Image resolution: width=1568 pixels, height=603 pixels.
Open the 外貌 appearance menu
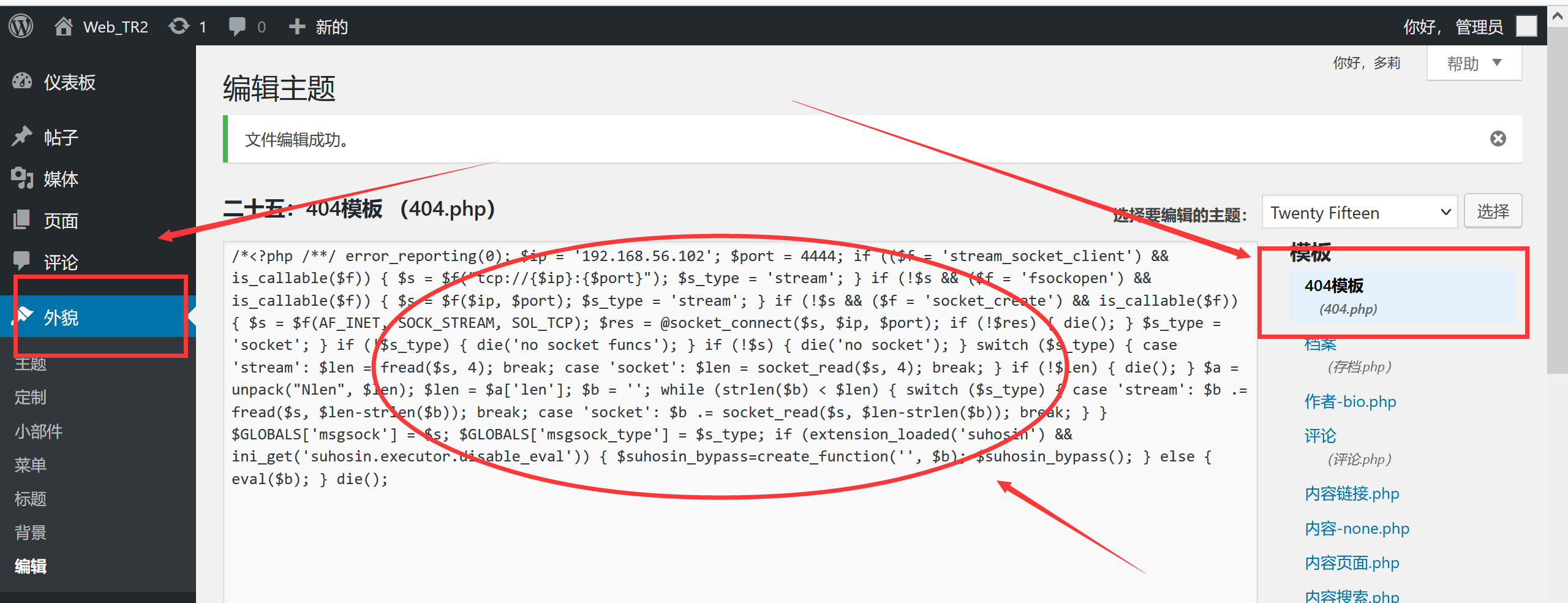click(98, 317)
